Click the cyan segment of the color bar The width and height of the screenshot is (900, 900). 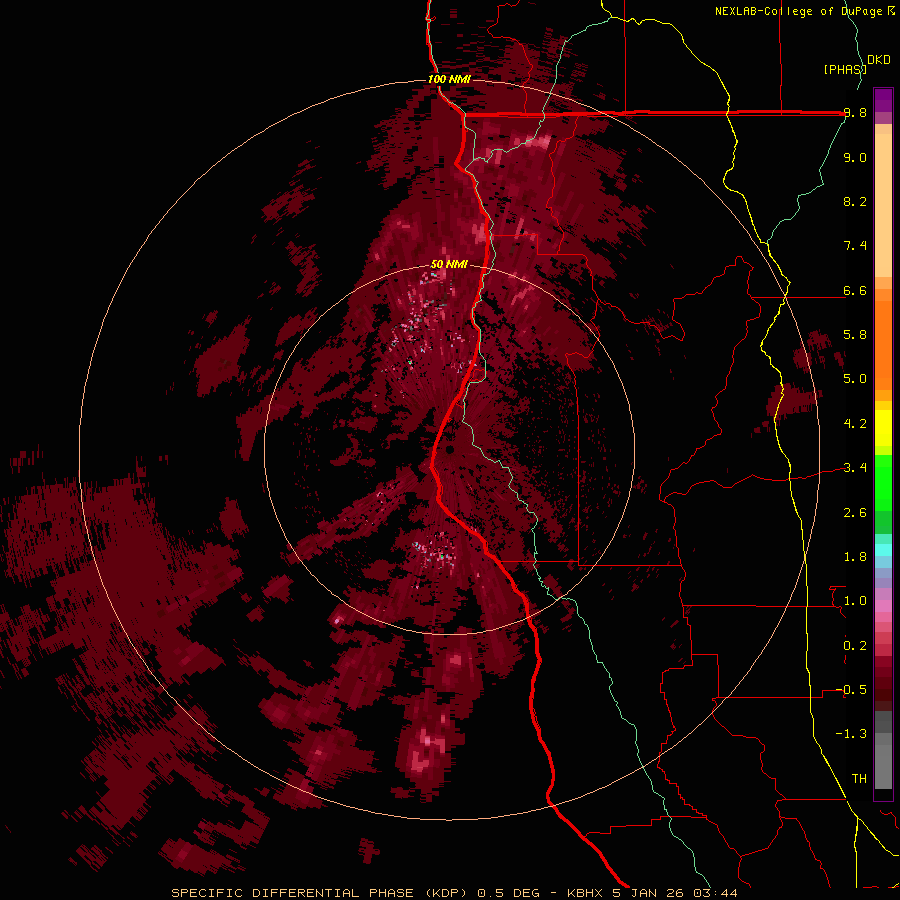click(x=883, y=549)
